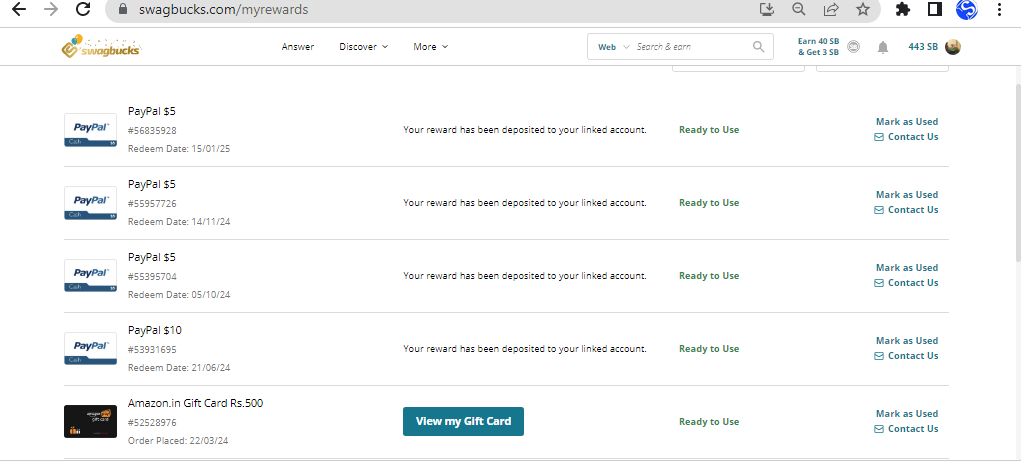Open Chrome's three-dot menu
Viewport: 1021px width, 467px height.
999,10
